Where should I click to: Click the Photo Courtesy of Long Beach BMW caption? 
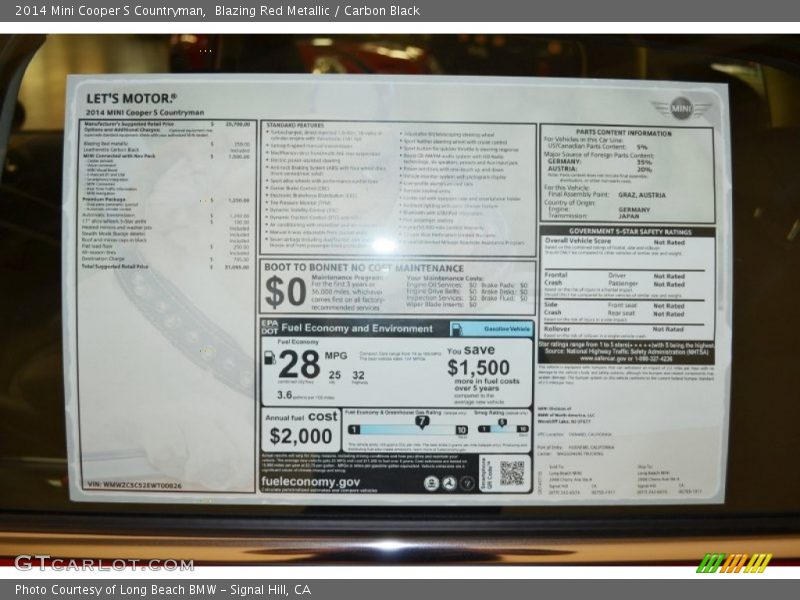[163, 590]
